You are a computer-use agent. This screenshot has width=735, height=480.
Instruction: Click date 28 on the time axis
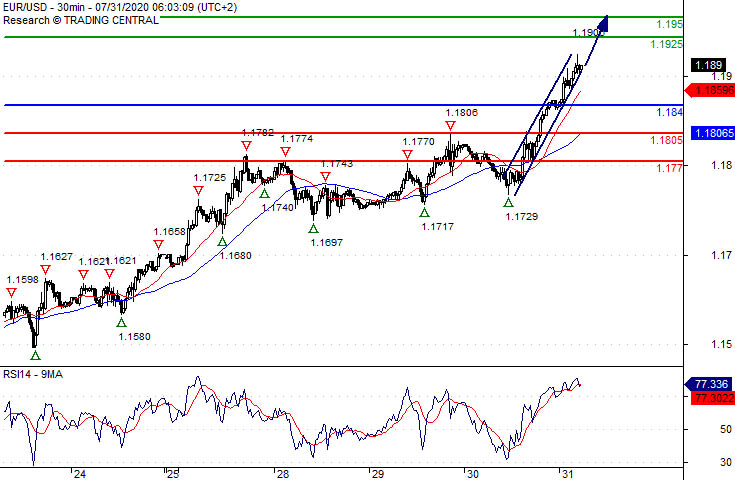tap(283, 474)
